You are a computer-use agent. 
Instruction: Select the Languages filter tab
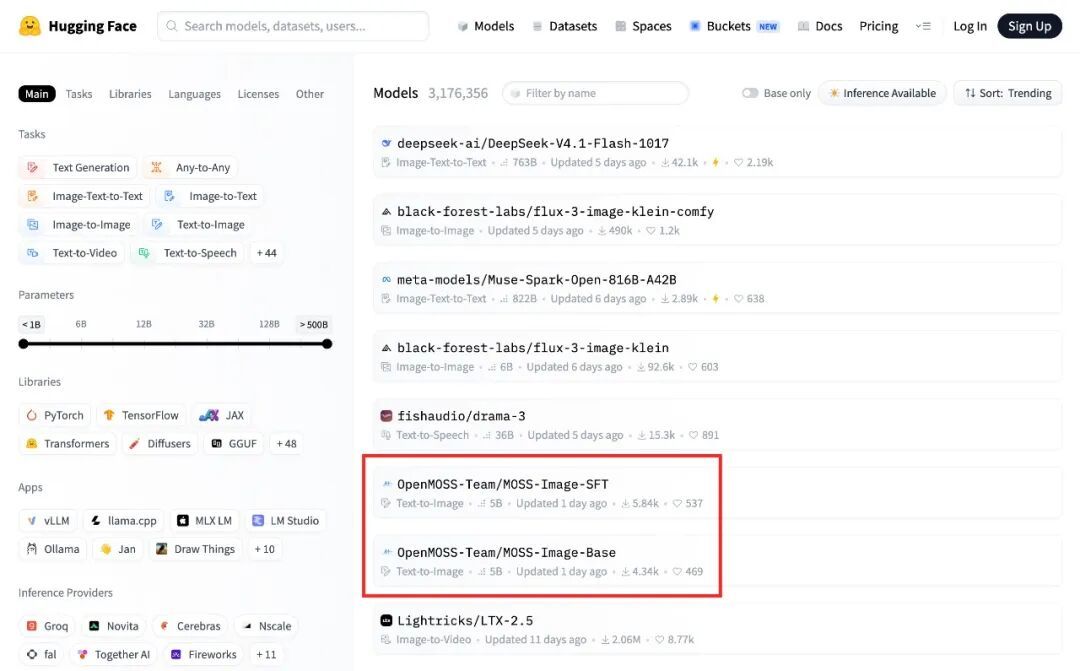(194, 94)
